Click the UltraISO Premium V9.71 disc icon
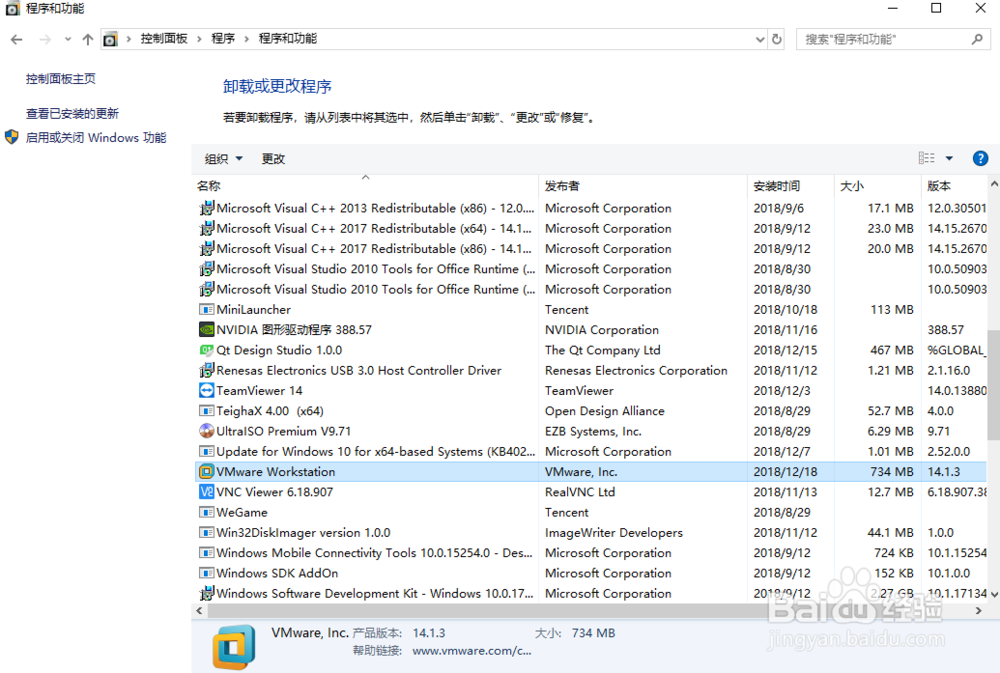Viewport: 1000px width, 673px height. coord(206,431)
